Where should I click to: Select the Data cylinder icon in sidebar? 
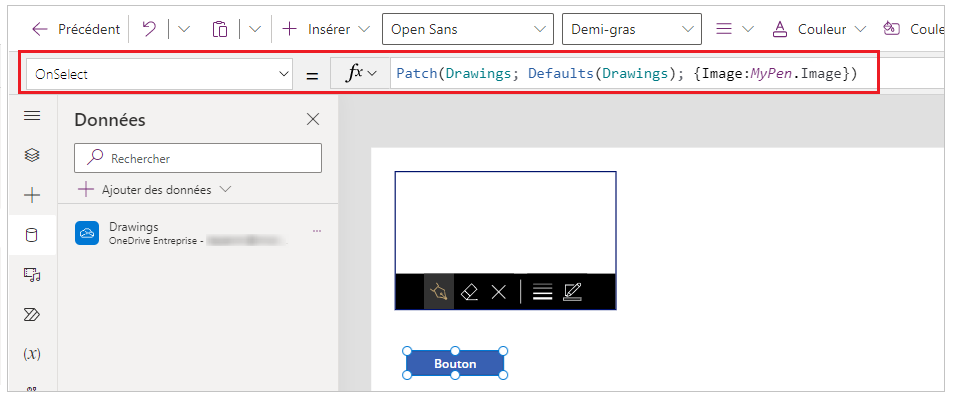pyautogui.click(x=32, y=235)
